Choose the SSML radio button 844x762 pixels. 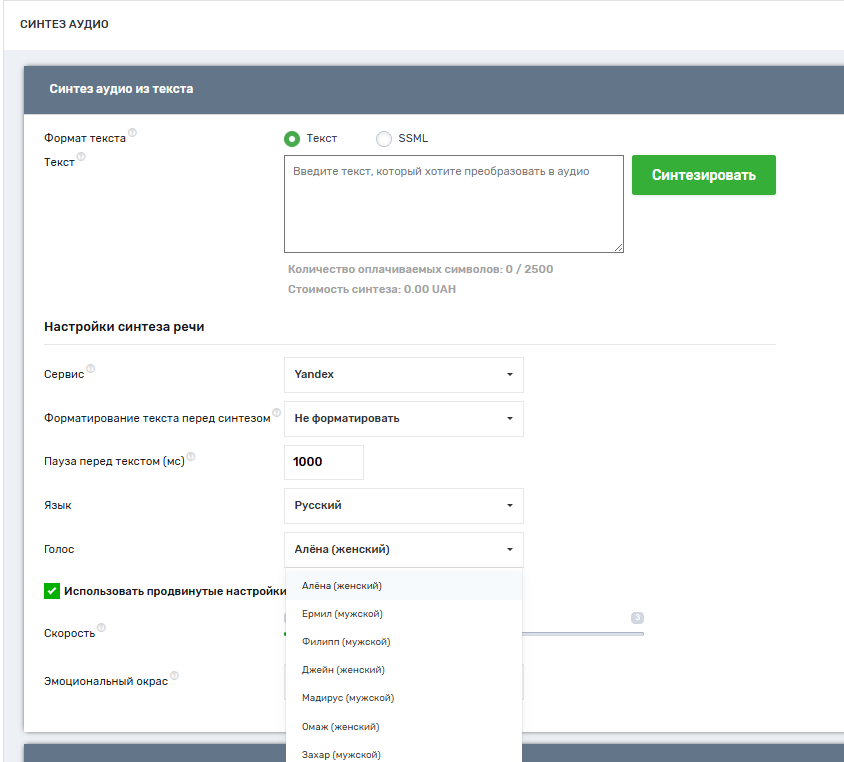pyautogui.click(x=383, y=139)
